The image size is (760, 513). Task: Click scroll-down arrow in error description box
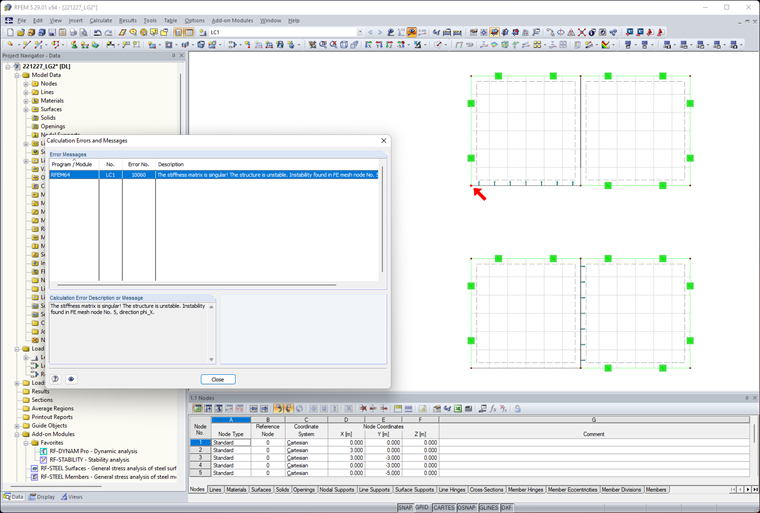click(x=211, y=359)
